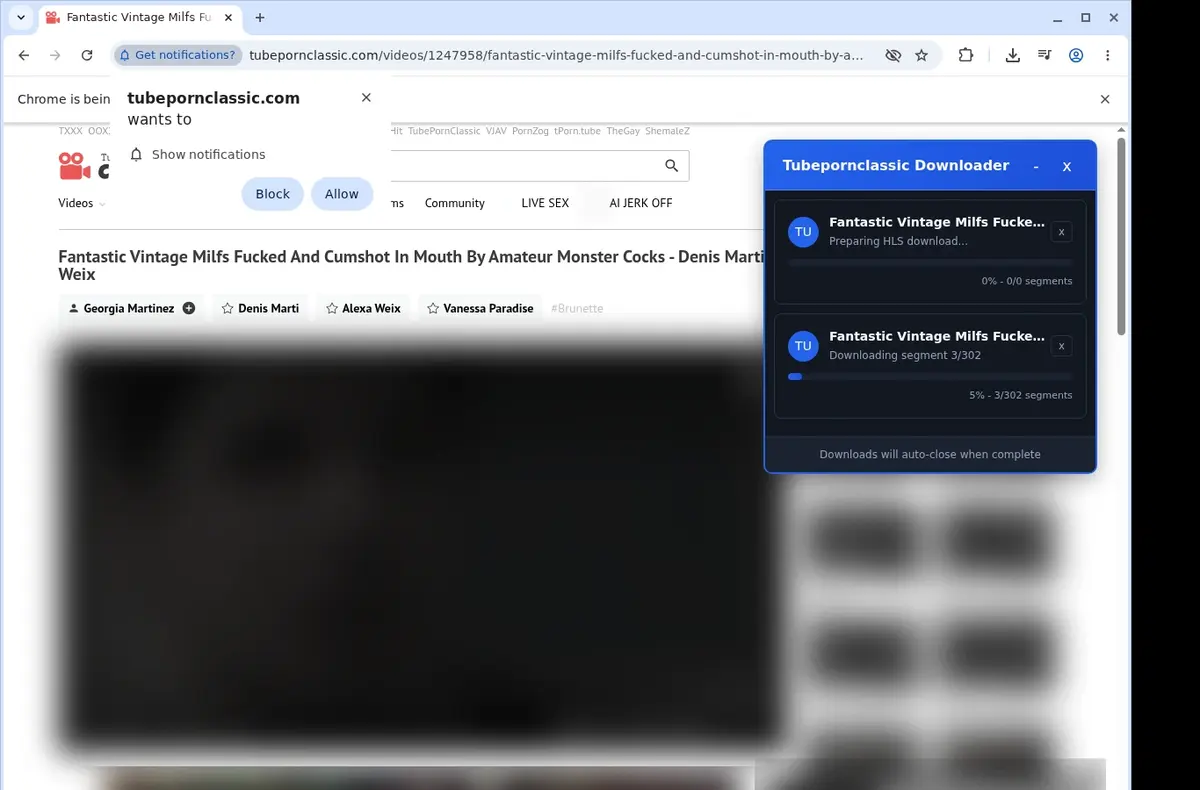Open the third-party cookies eye icon

[893, 56]
